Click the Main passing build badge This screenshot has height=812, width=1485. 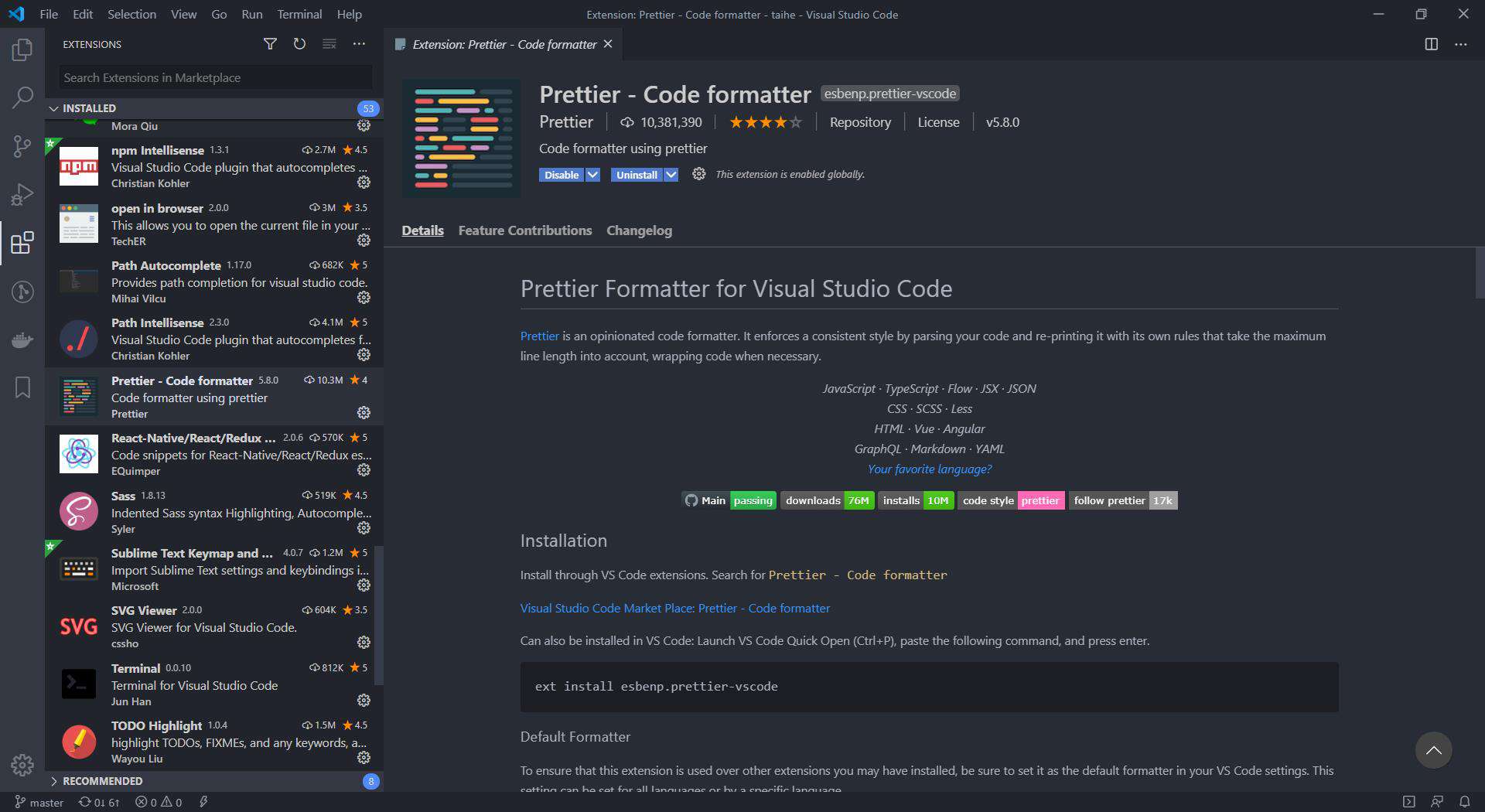729,500
